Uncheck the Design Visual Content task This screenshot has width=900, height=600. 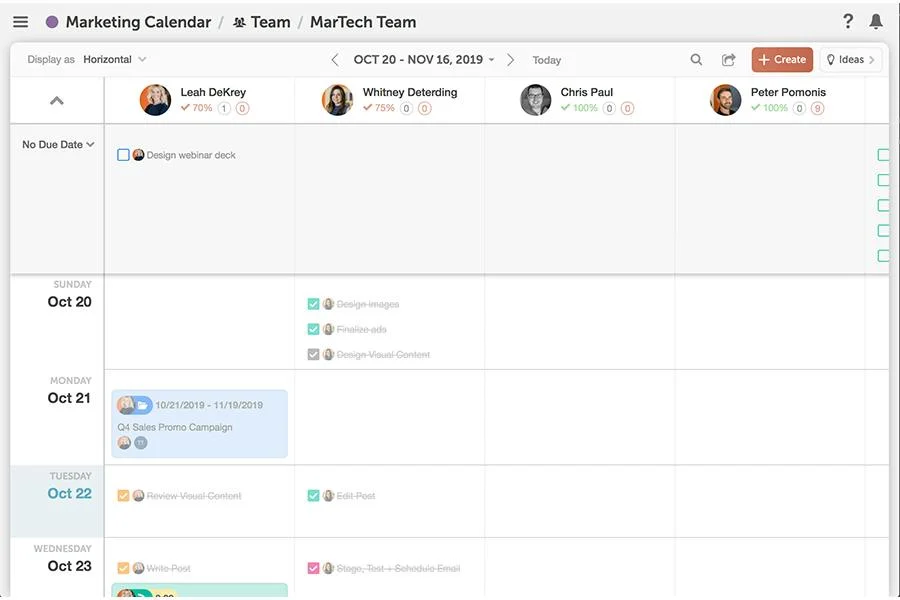(x=313, y=354)
